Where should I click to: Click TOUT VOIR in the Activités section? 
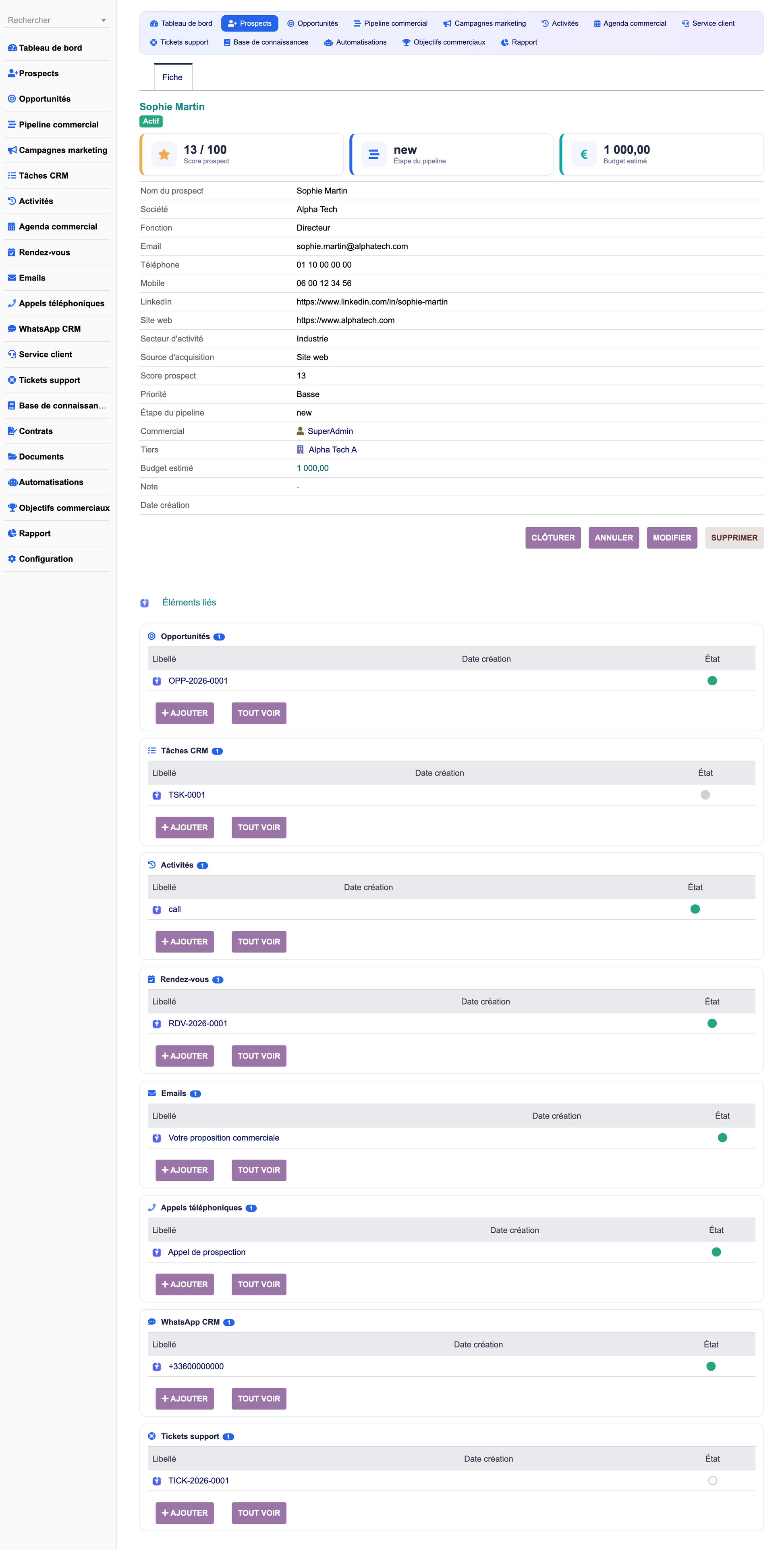tap(259, 942)
